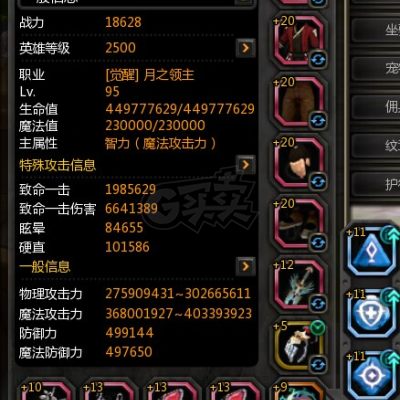Click the 佣兵 side button
This screenshot has width=400, height=400.
376,107
